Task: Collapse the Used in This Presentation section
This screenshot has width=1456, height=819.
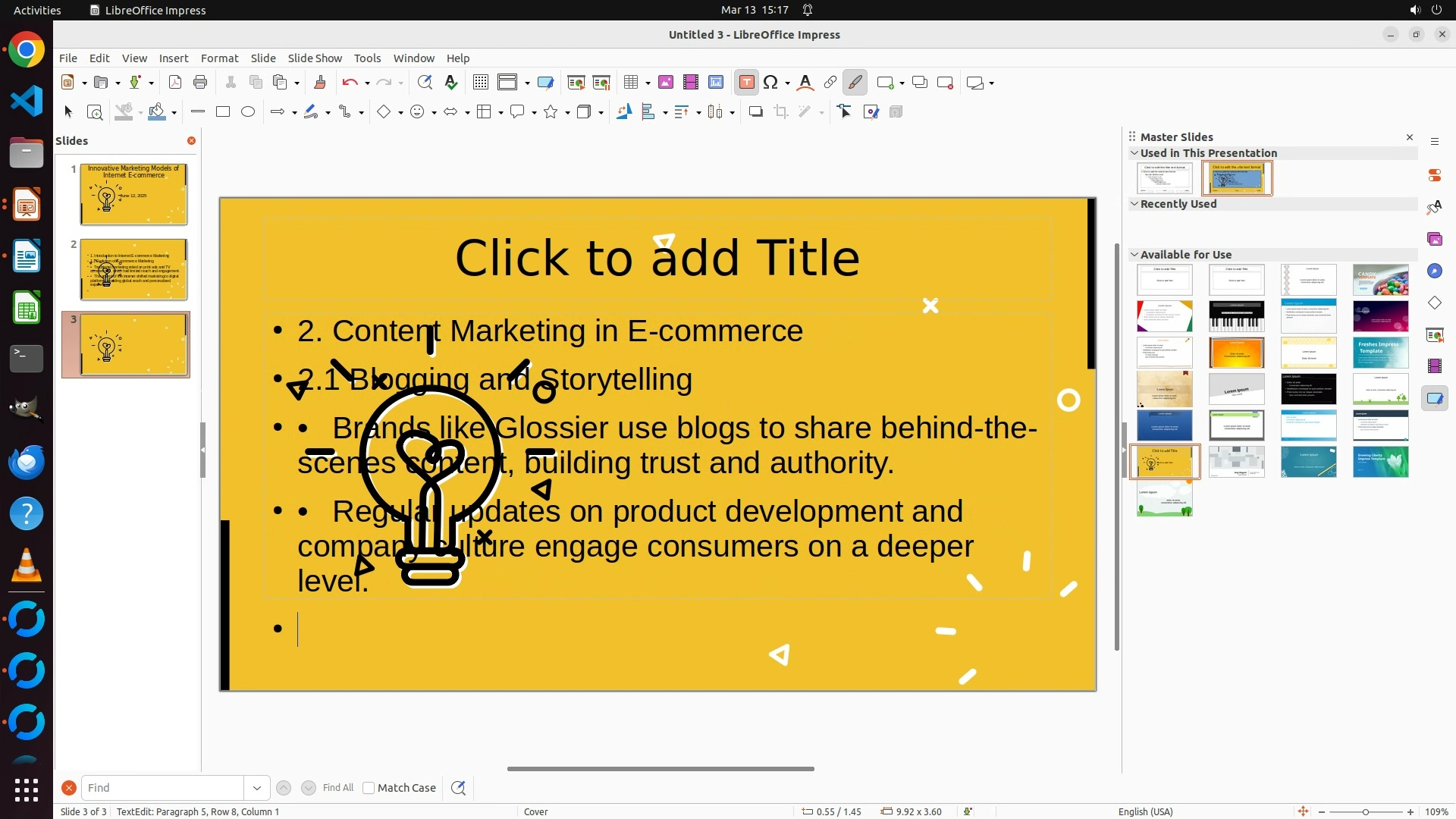Action: tap(1134, 153)
